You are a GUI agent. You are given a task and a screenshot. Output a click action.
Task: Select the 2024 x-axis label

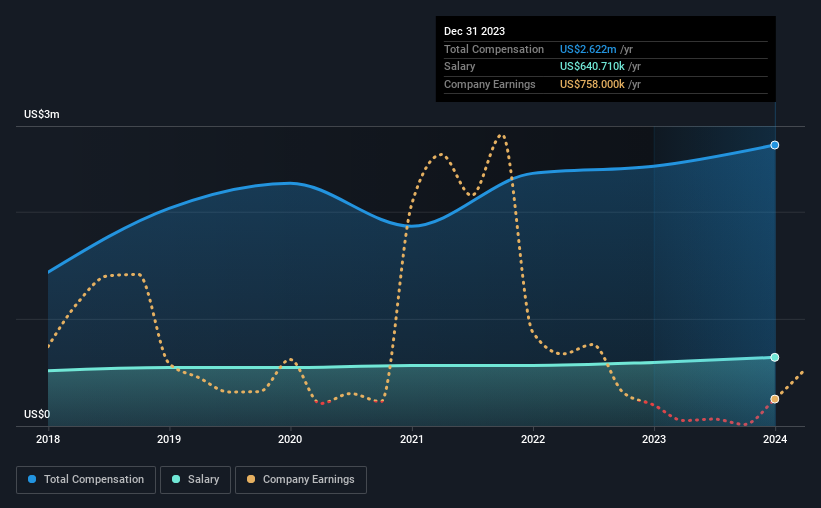(775, 439)
